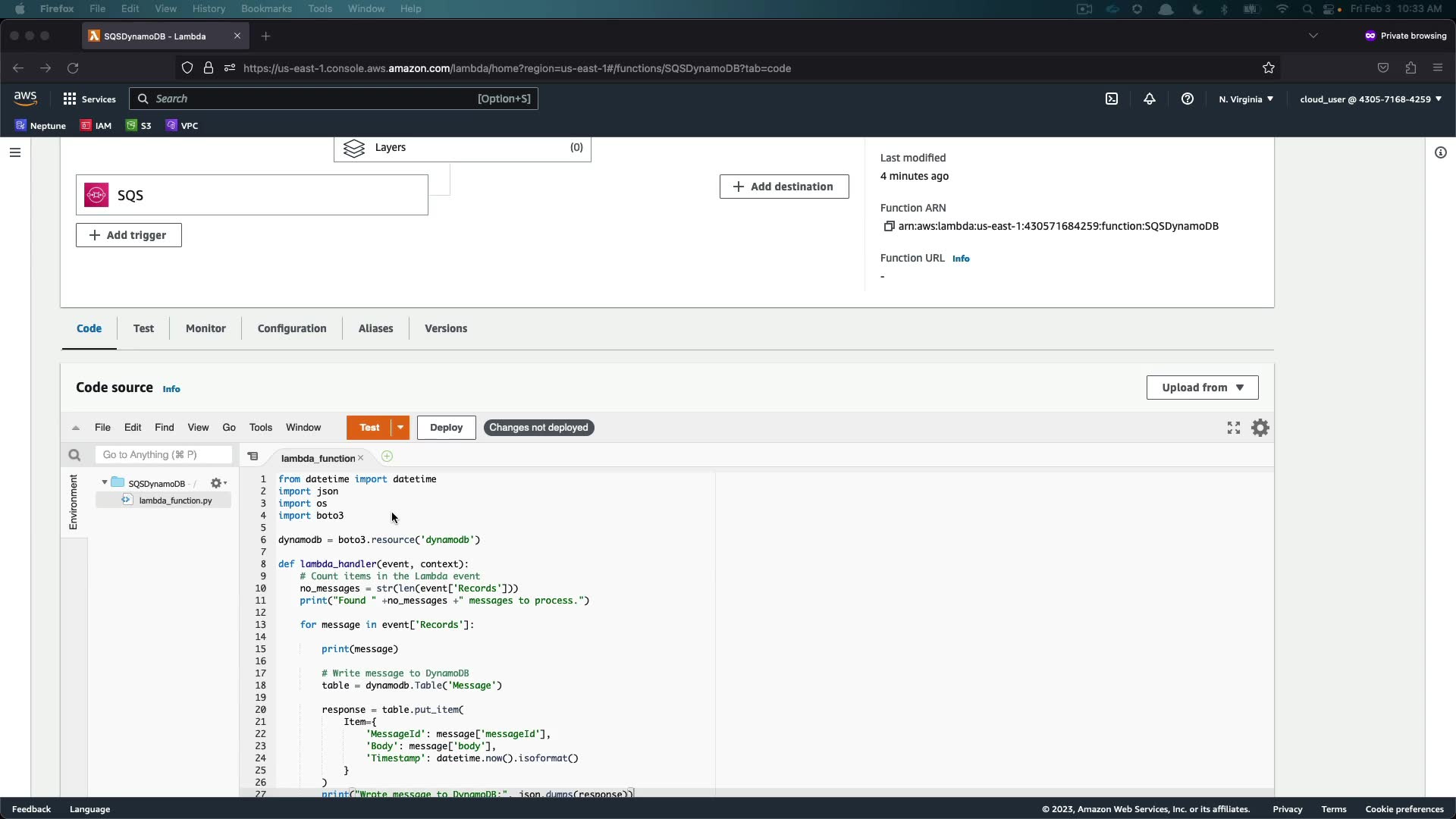Toggle the left navigation hamburger menu
This screenshot has width=1456, height=819.
[x=15, y=152]
